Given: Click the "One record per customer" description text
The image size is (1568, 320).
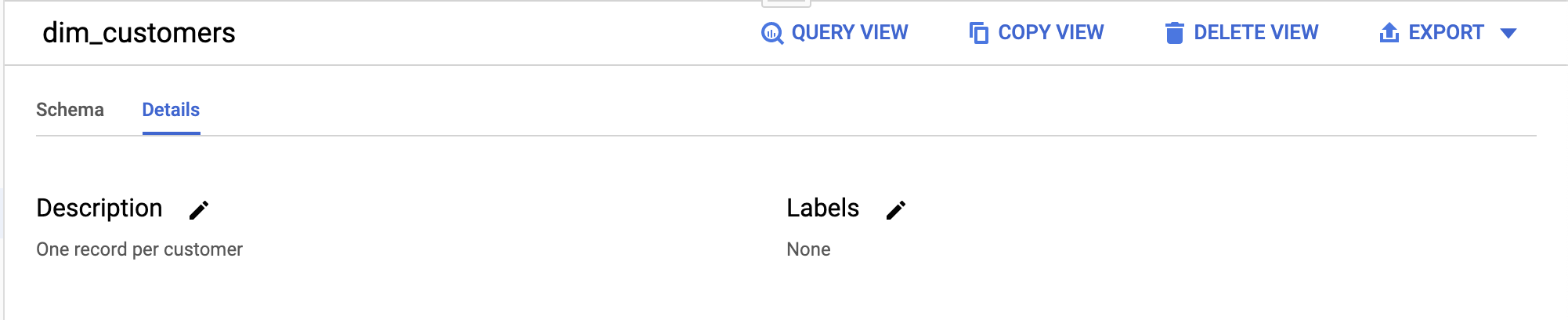Looking at the screenshot, I should 139,249.
